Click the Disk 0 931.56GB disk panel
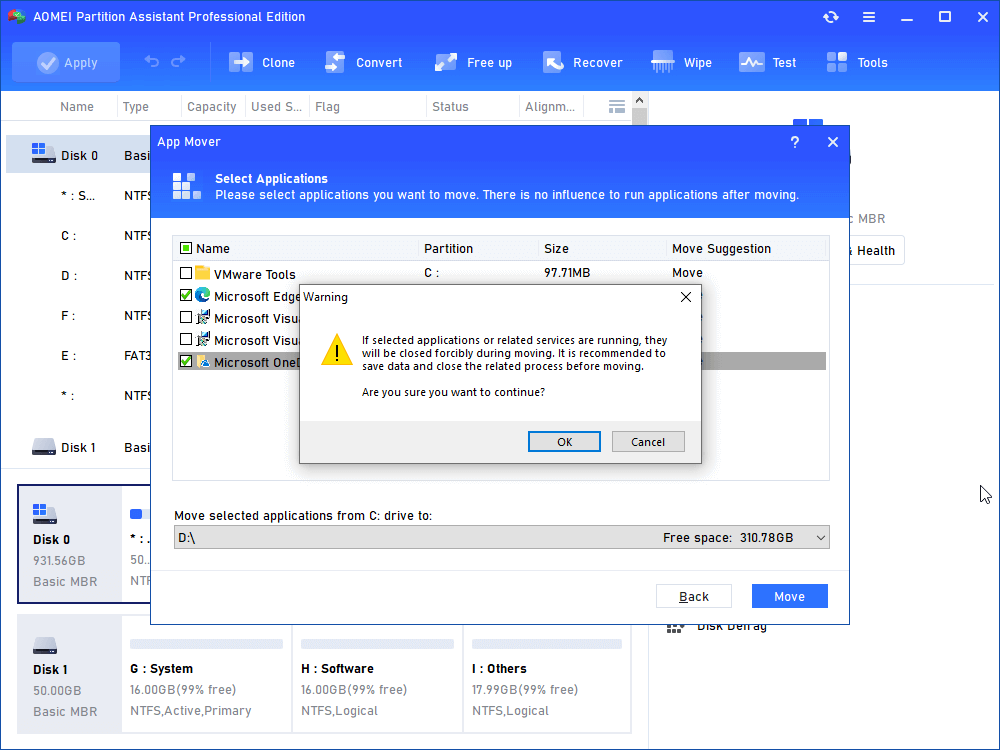This screenshot has height=750, width=1000. pos(70,544)
